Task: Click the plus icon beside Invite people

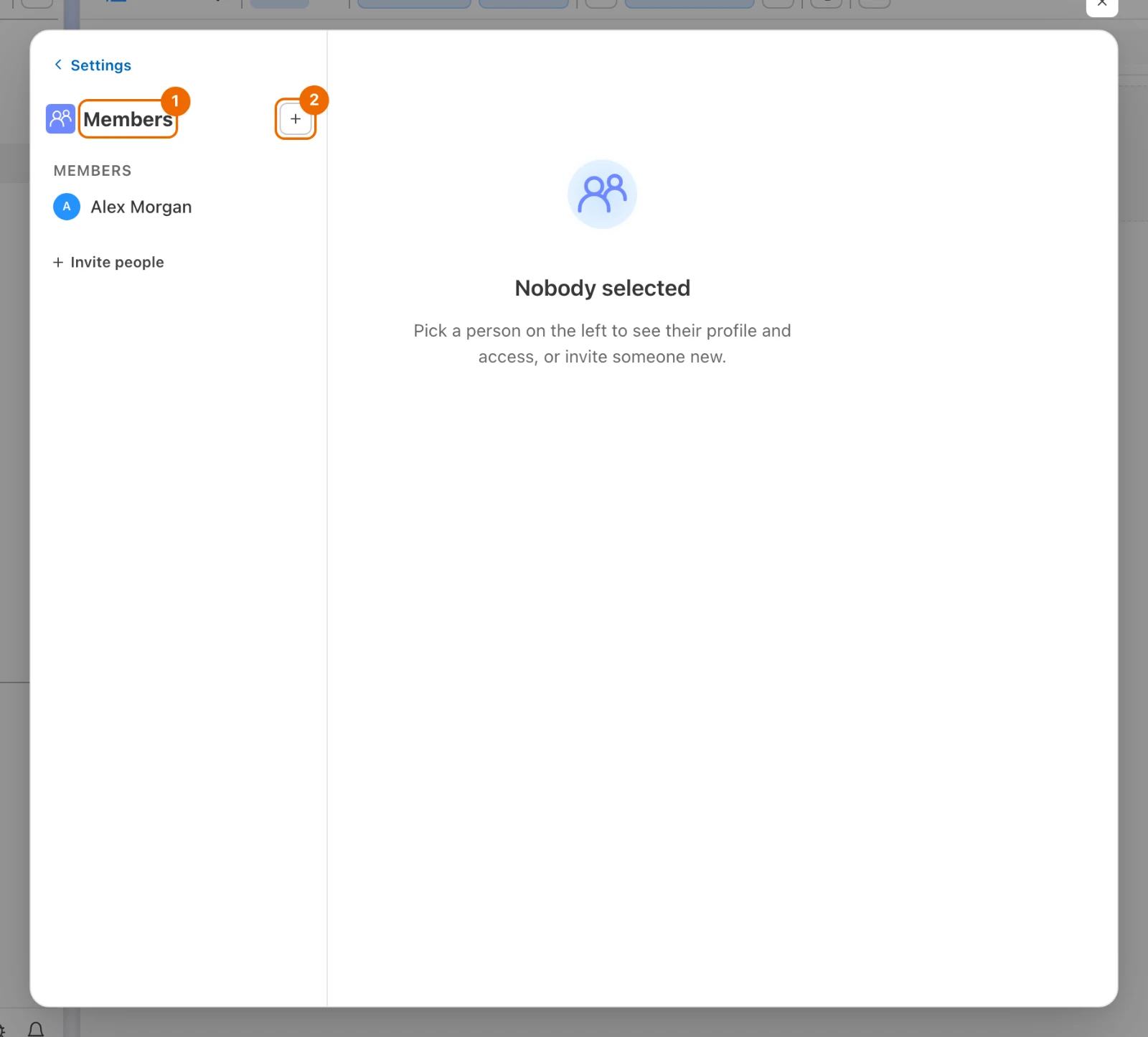Action: coord(58,263)
